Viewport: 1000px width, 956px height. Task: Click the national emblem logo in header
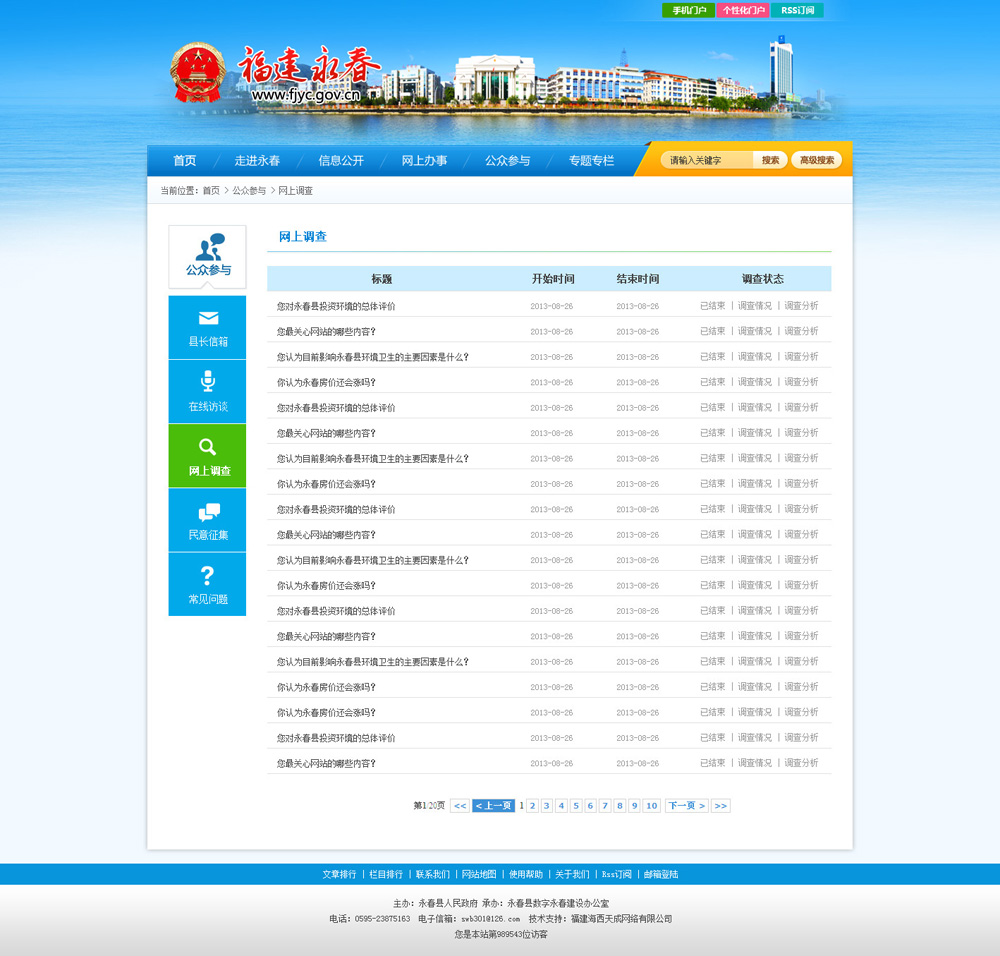(x=198, y=72)
